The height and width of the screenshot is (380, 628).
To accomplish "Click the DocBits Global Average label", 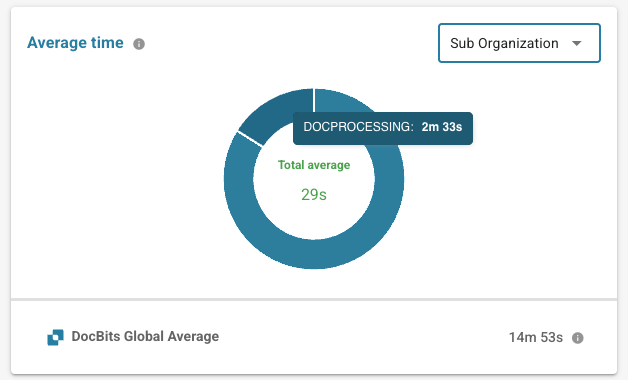I will coord(145,336).
